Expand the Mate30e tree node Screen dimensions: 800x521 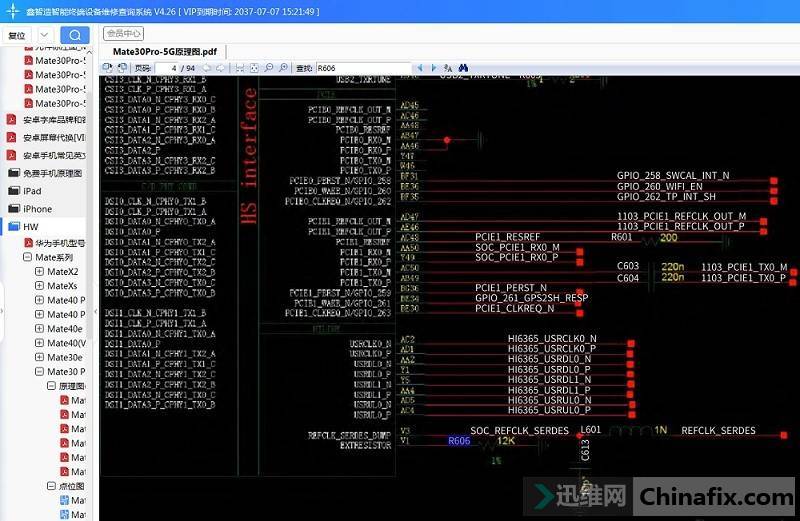pos(39,357)
